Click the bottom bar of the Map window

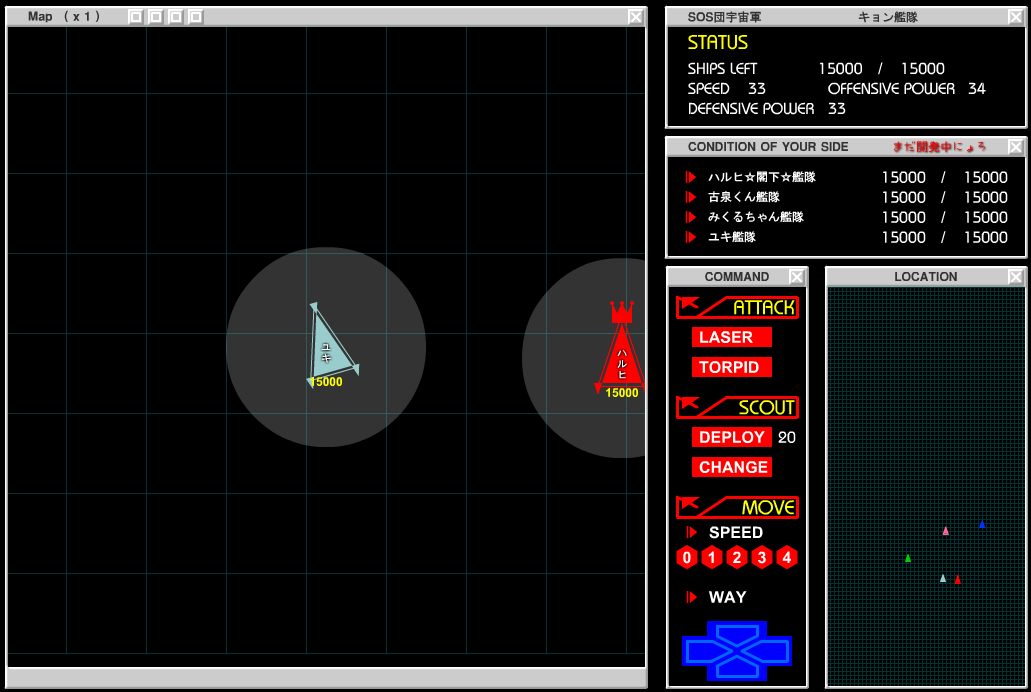pyautogui.click(x=326, y=678)
